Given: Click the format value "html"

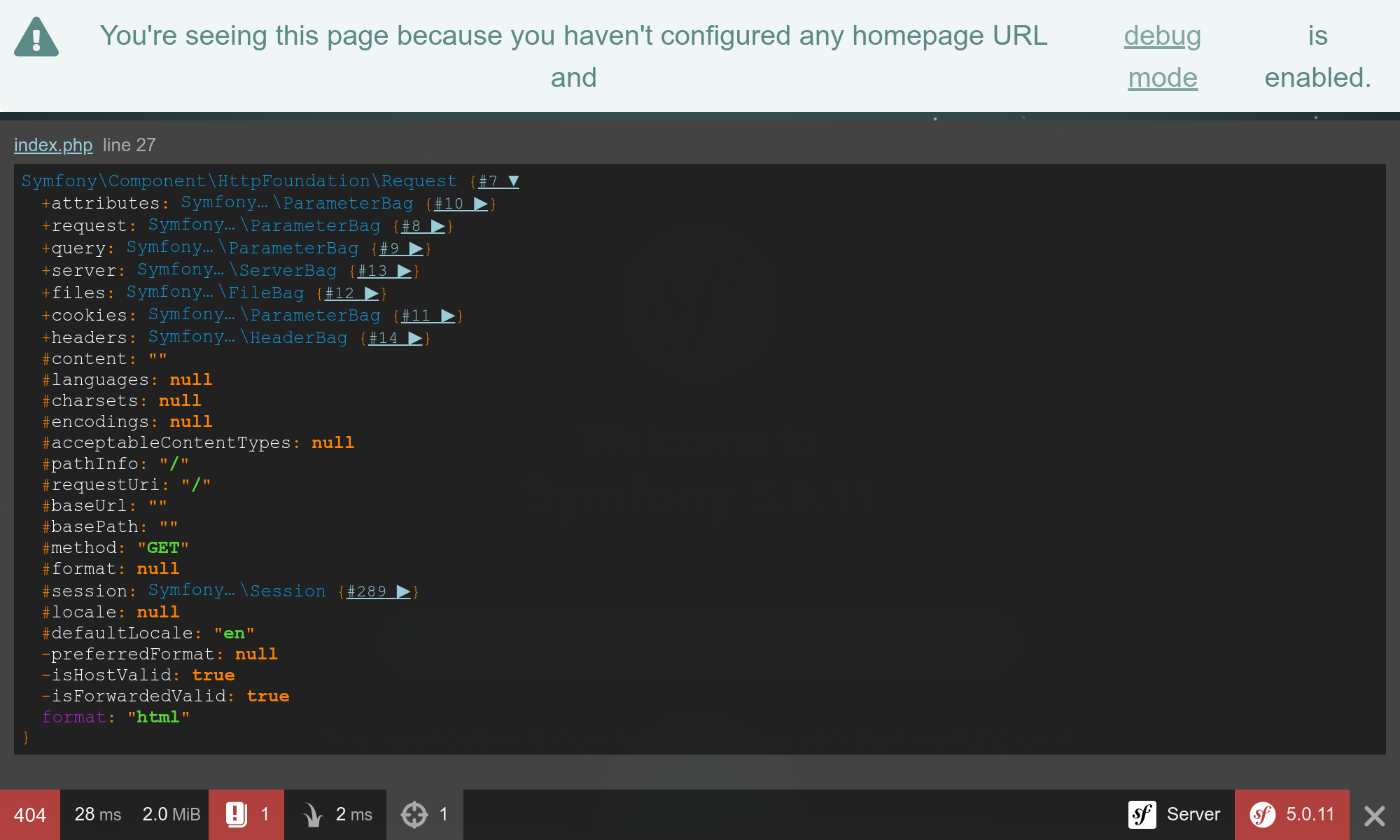Looking at the screenshot, I should (x=158, y=717).
